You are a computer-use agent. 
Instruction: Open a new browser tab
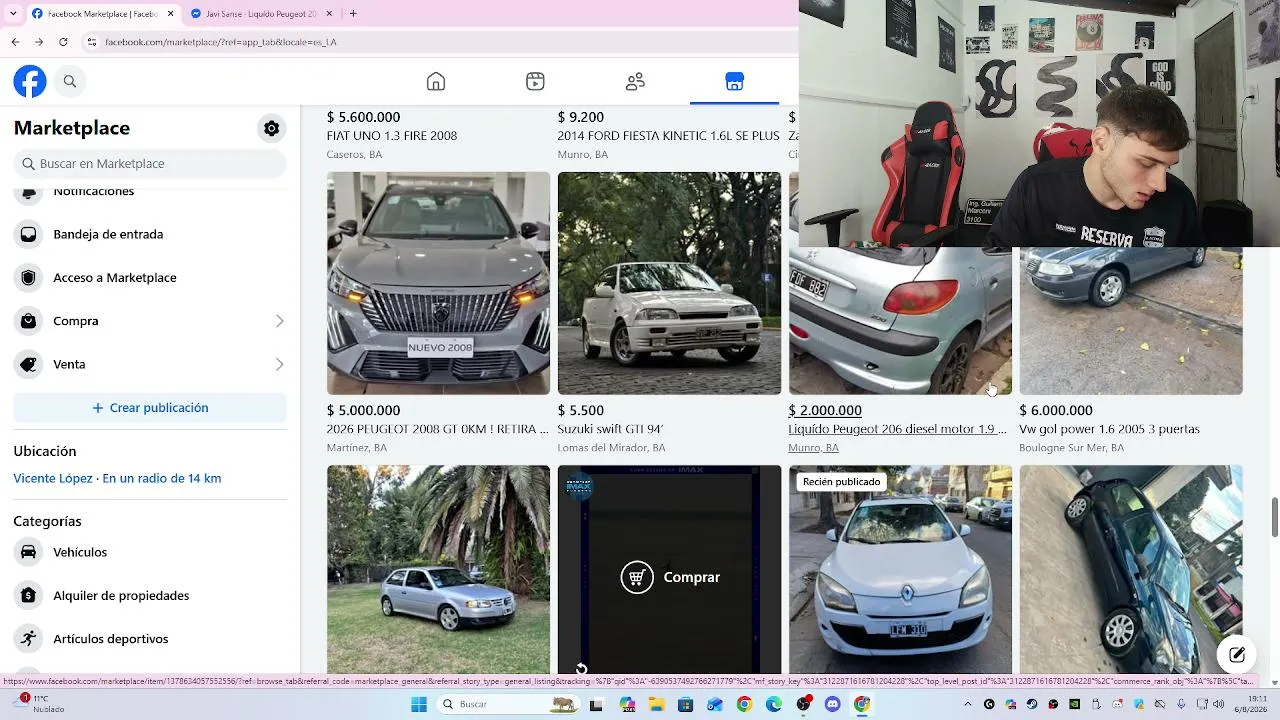353,14
